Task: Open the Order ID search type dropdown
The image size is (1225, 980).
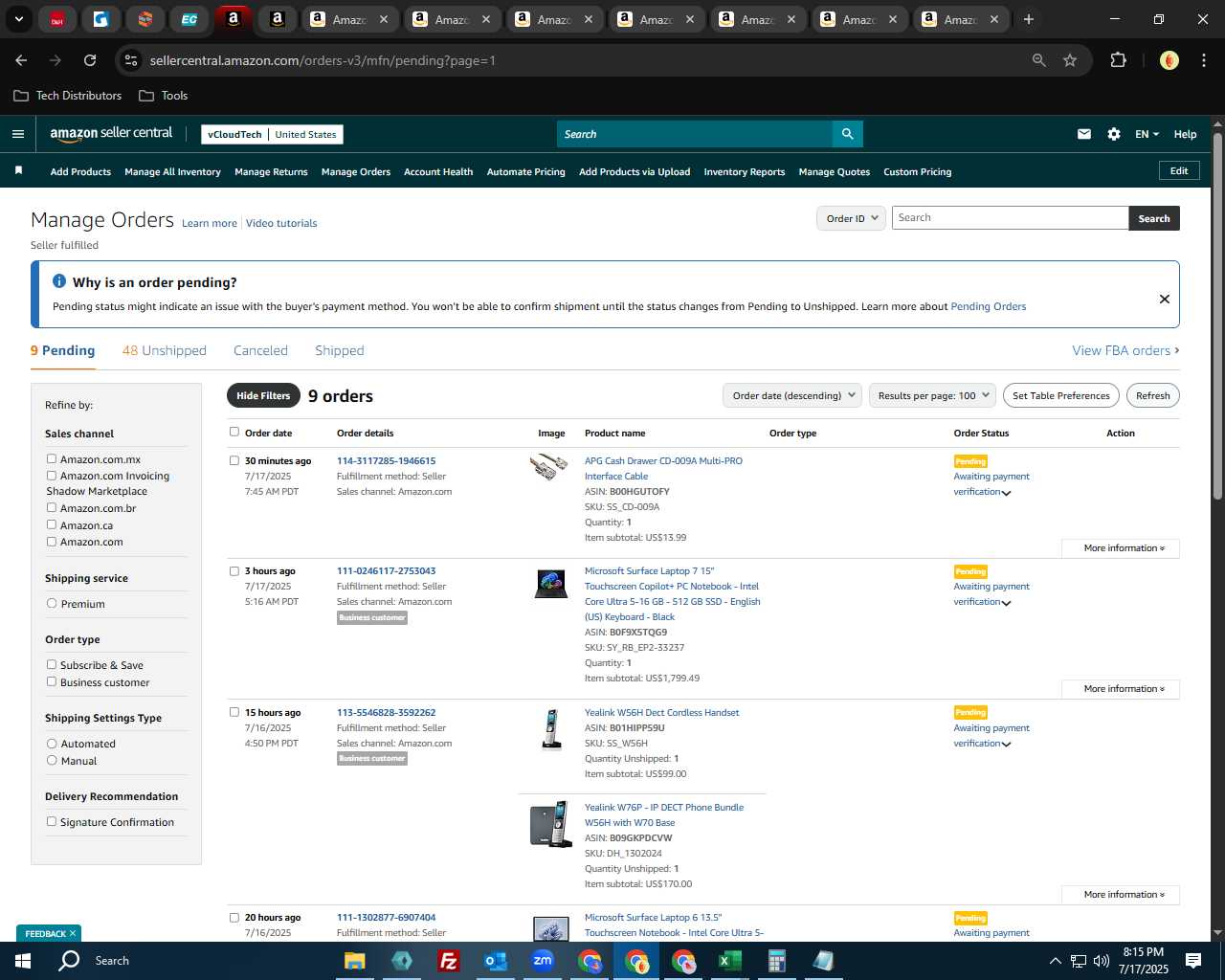Action: [851, 218]
